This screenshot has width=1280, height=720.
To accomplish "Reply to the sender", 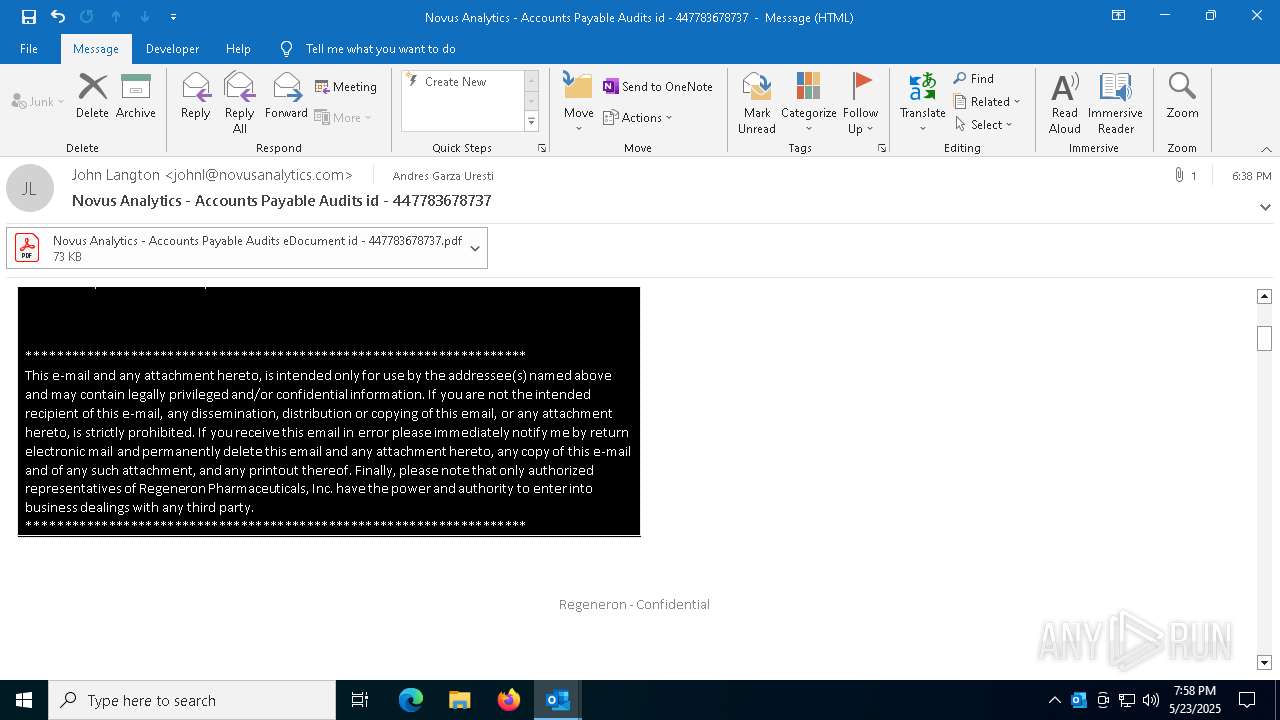I will click(x=196, y=97).
